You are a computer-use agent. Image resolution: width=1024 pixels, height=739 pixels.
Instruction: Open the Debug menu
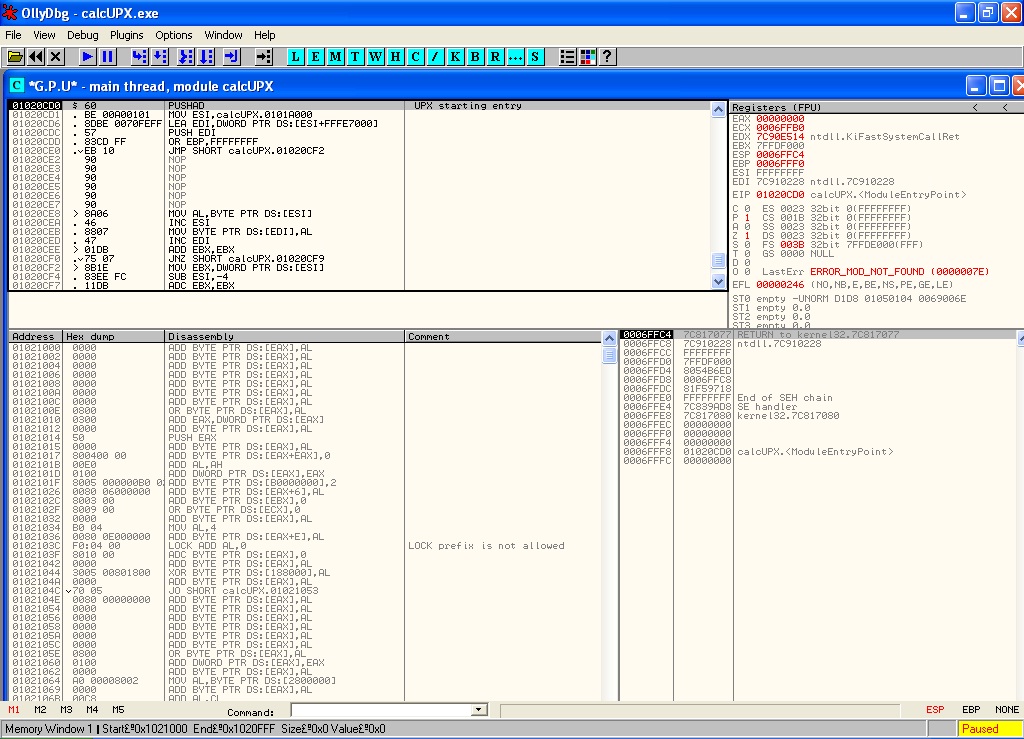click(x=83, y=35)
